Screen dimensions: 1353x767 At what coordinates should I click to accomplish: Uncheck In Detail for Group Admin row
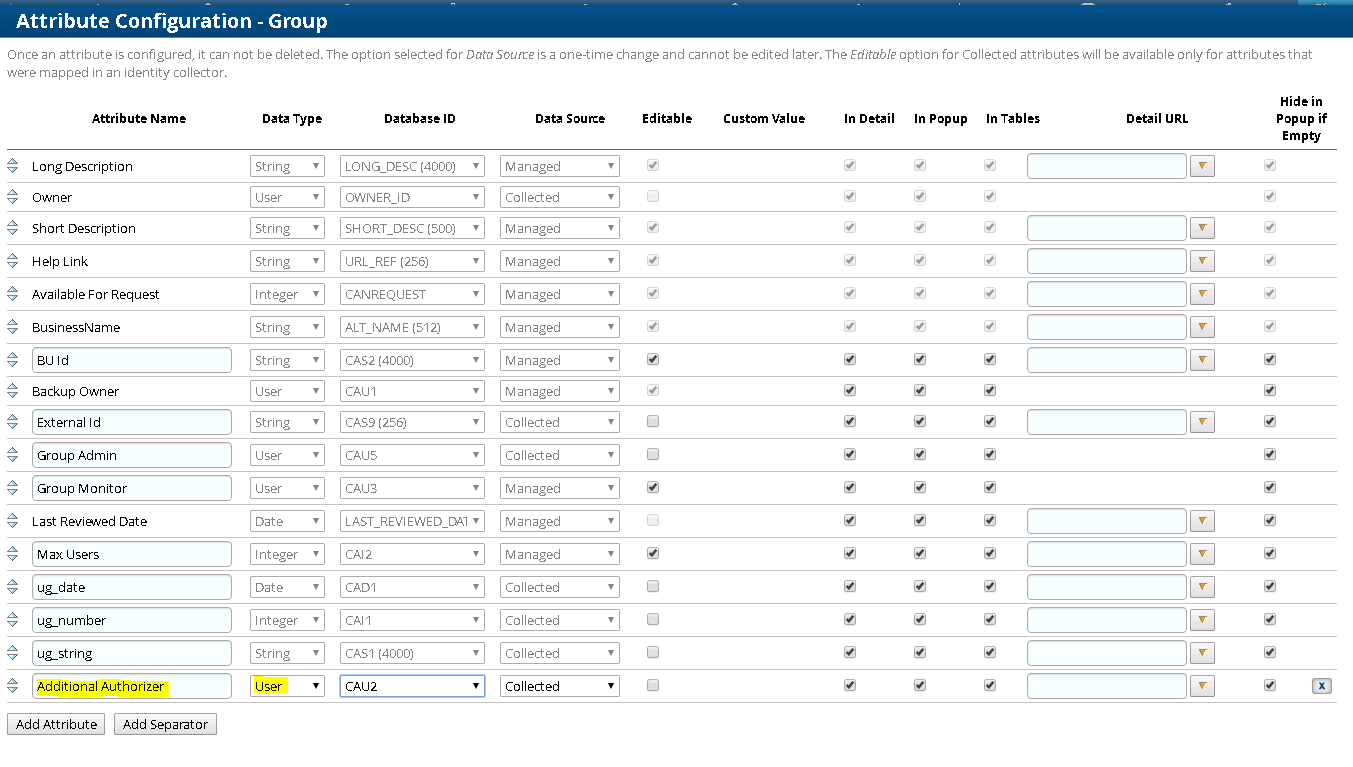click(850, 455)
